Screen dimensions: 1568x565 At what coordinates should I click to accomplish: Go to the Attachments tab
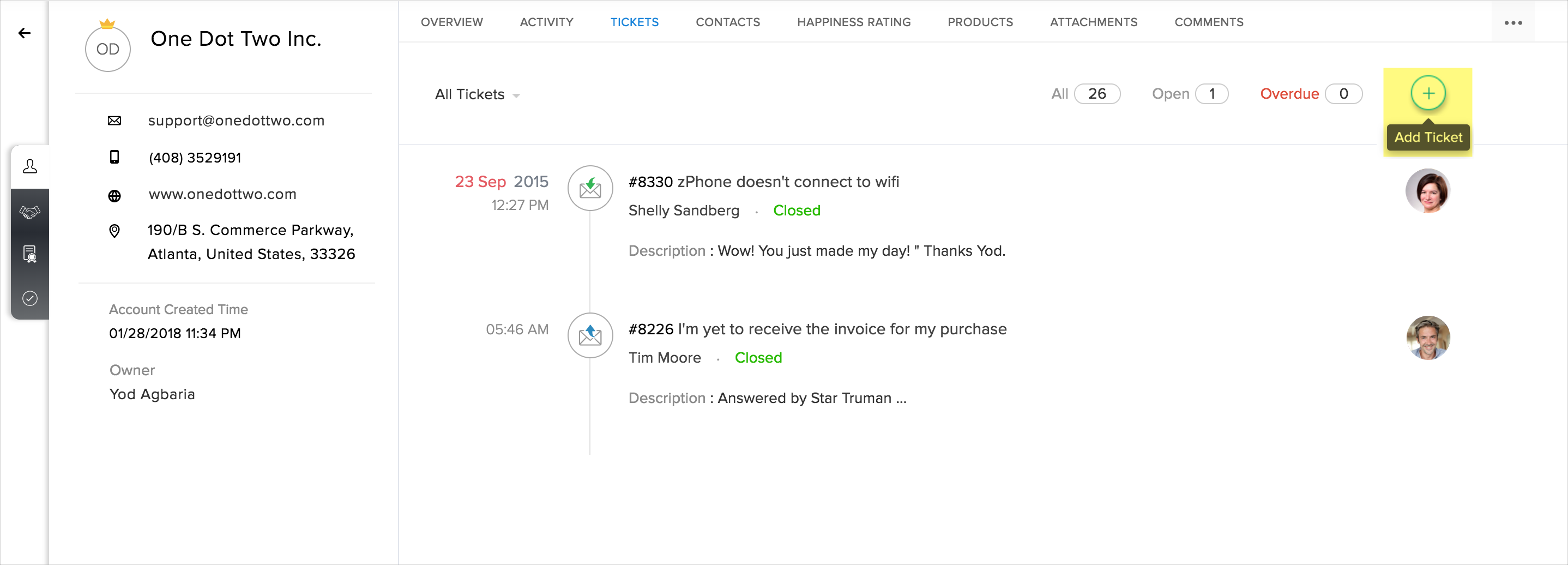(x=1093, y=22)
